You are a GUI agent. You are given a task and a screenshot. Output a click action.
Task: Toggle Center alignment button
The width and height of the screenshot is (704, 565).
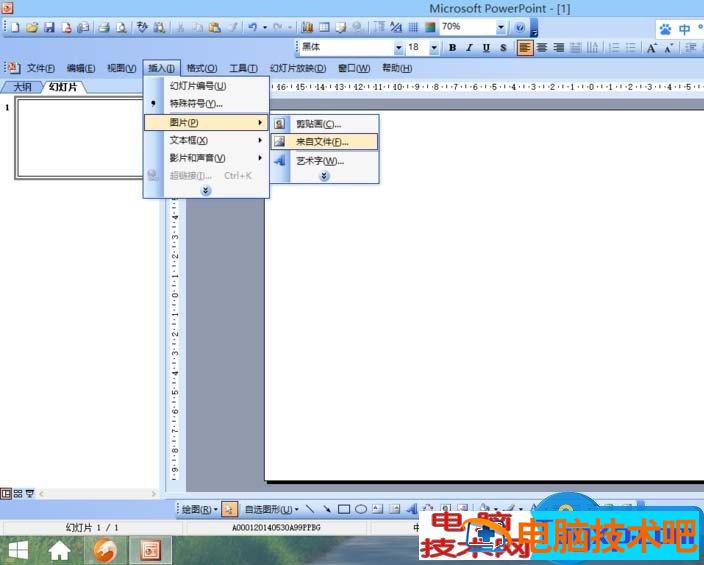pyautogui.click(x=542, y=48)
